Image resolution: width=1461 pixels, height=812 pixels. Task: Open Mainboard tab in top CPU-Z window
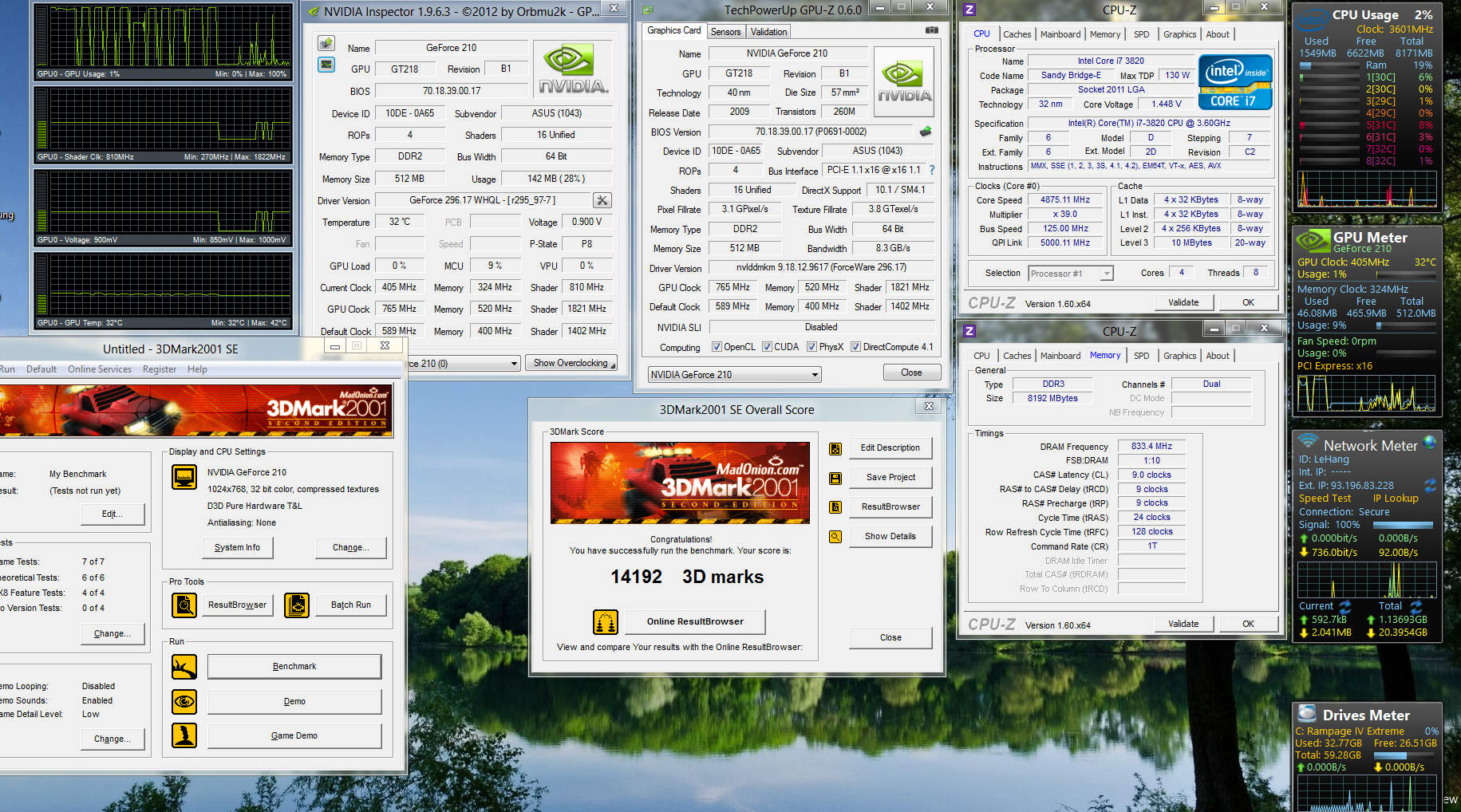[x=1060, y=34]
